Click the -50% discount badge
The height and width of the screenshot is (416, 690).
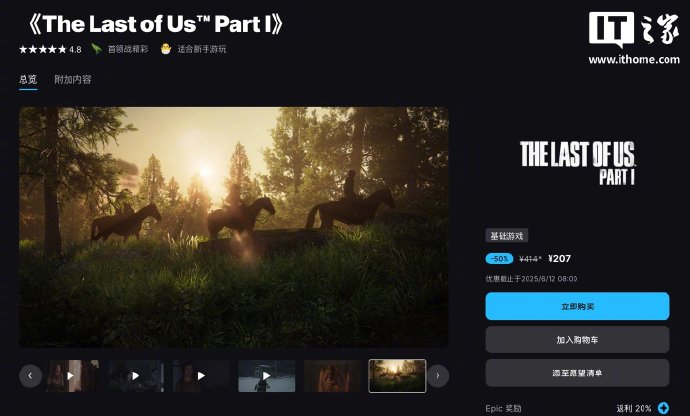[x=499, y=259]
